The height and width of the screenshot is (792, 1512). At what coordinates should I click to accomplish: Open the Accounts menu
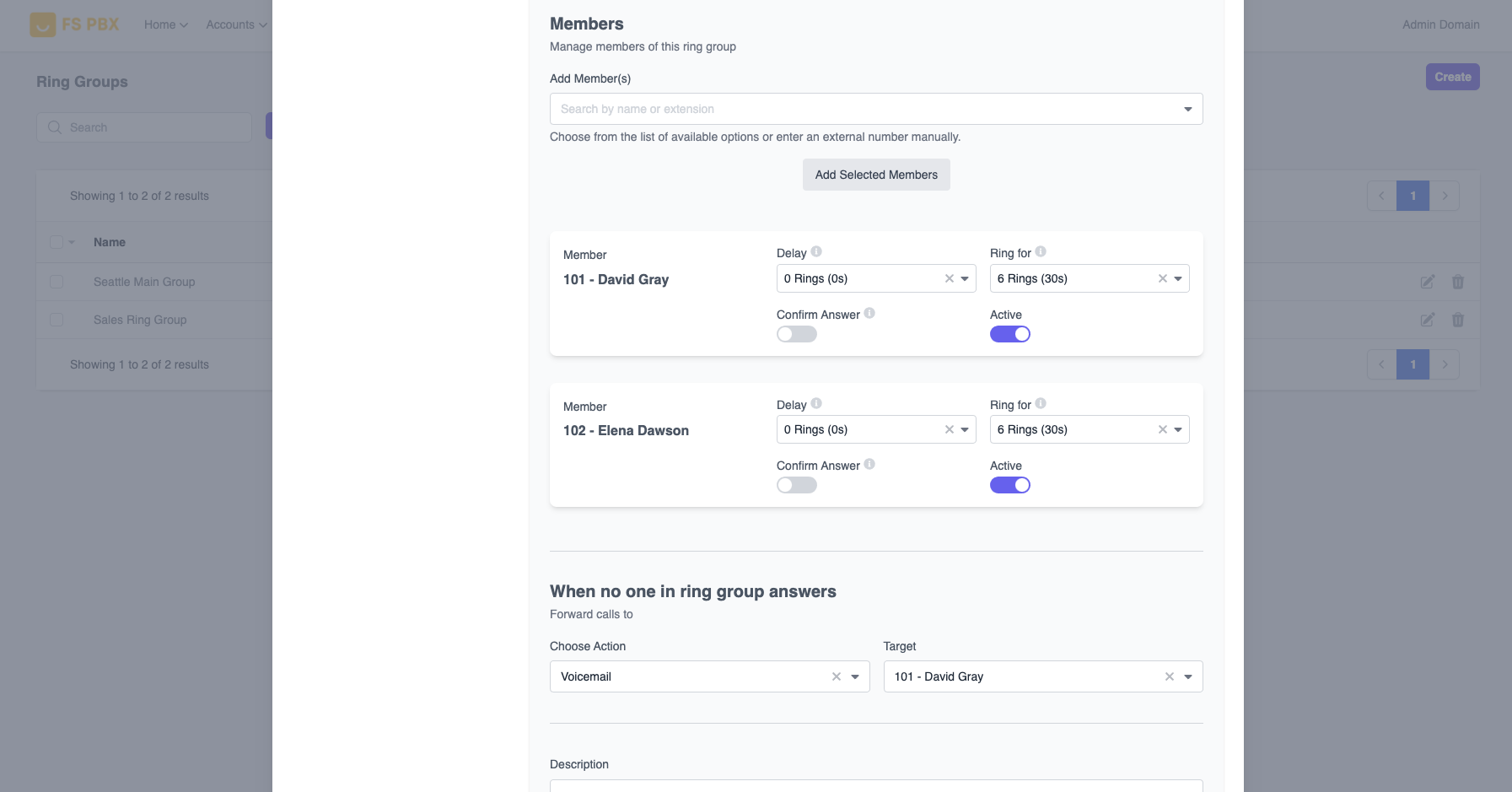[235, 24]
